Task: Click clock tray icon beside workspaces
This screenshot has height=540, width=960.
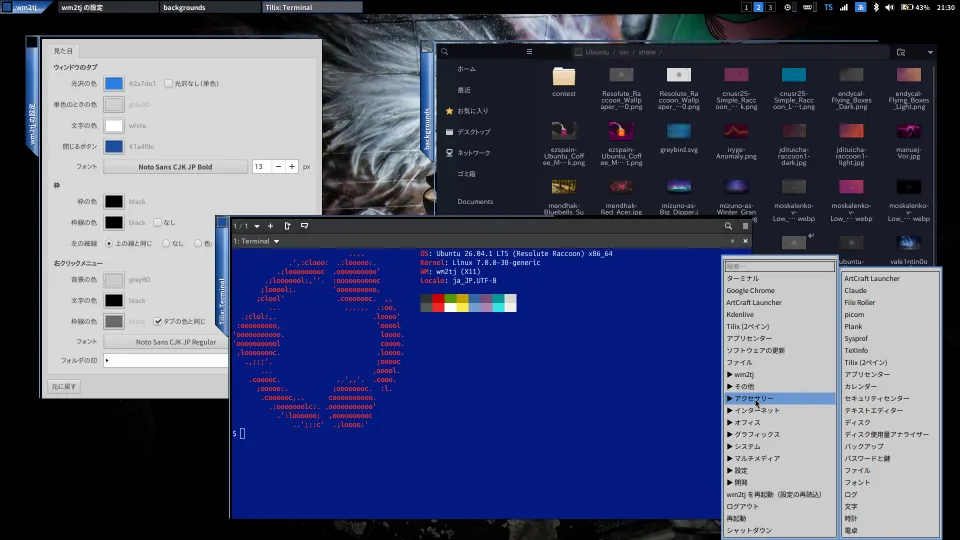Action: pos(788,7)
